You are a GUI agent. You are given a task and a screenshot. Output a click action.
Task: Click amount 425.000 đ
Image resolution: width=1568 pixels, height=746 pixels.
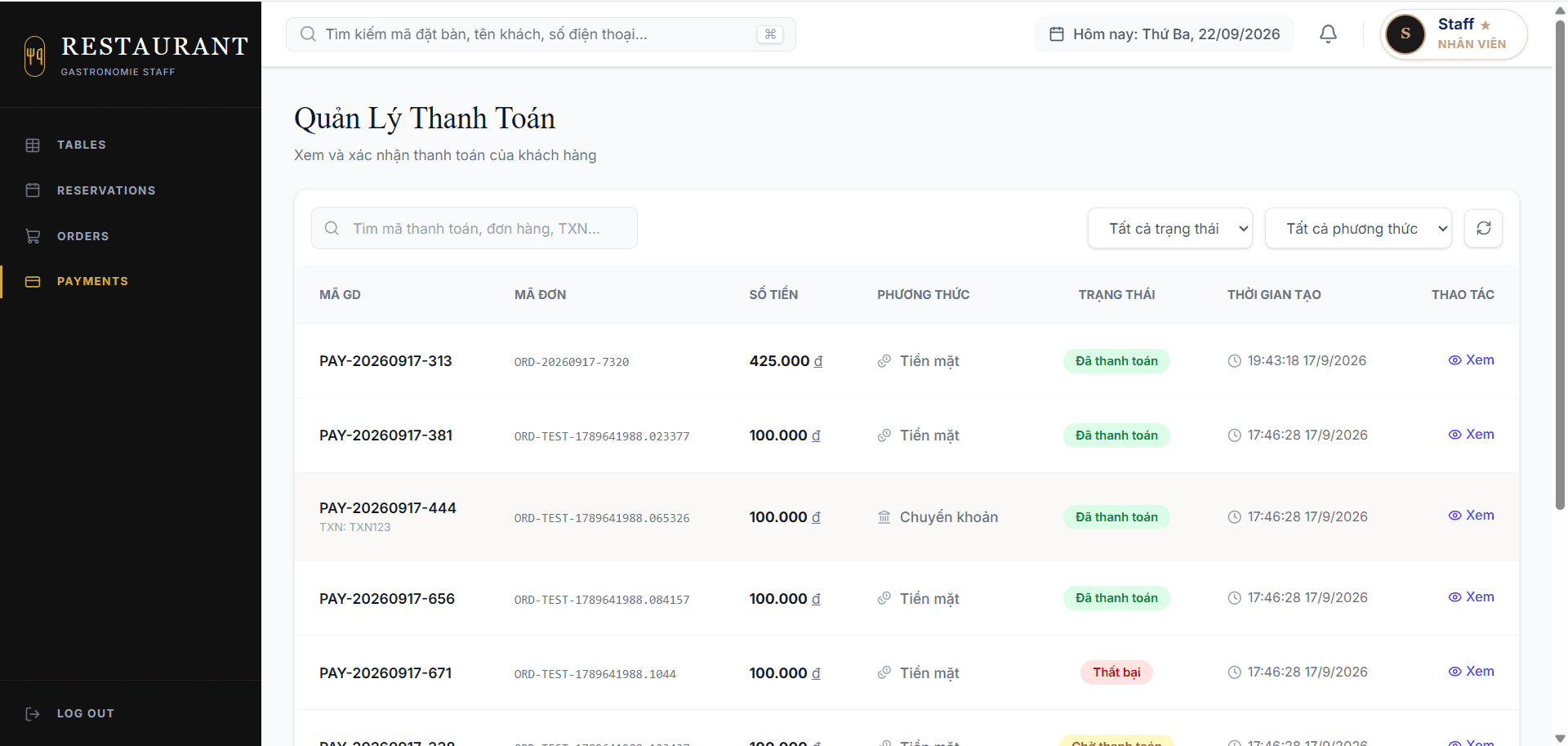tap(786, 361)
